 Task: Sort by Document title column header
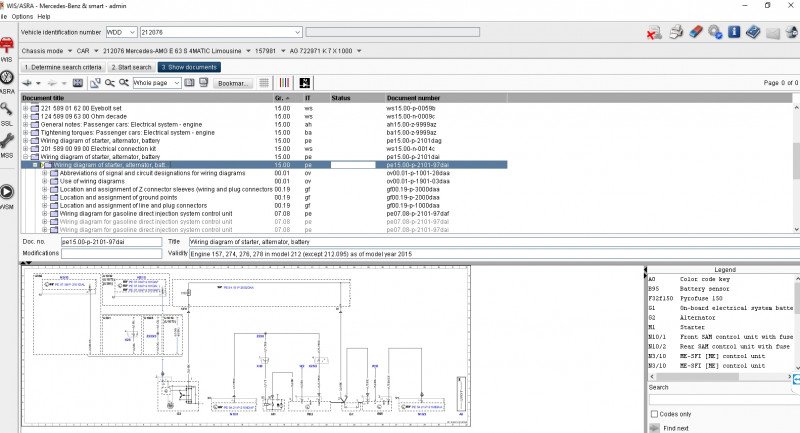tap(147, 98)
